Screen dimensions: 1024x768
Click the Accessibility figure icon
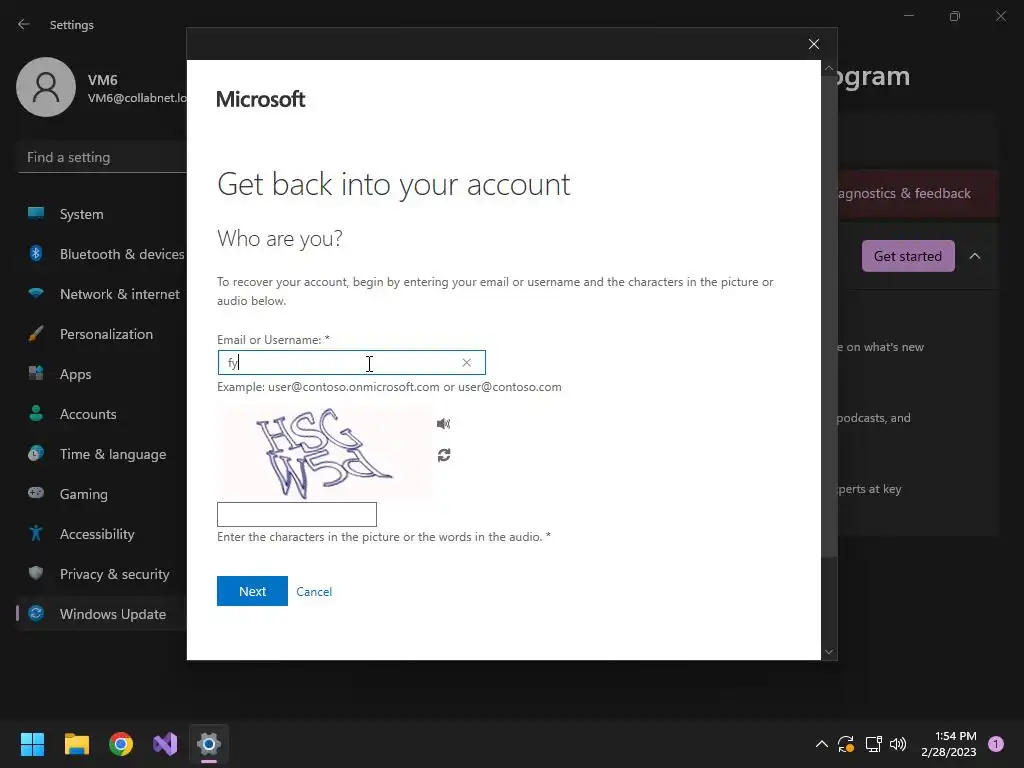[36, 533]
